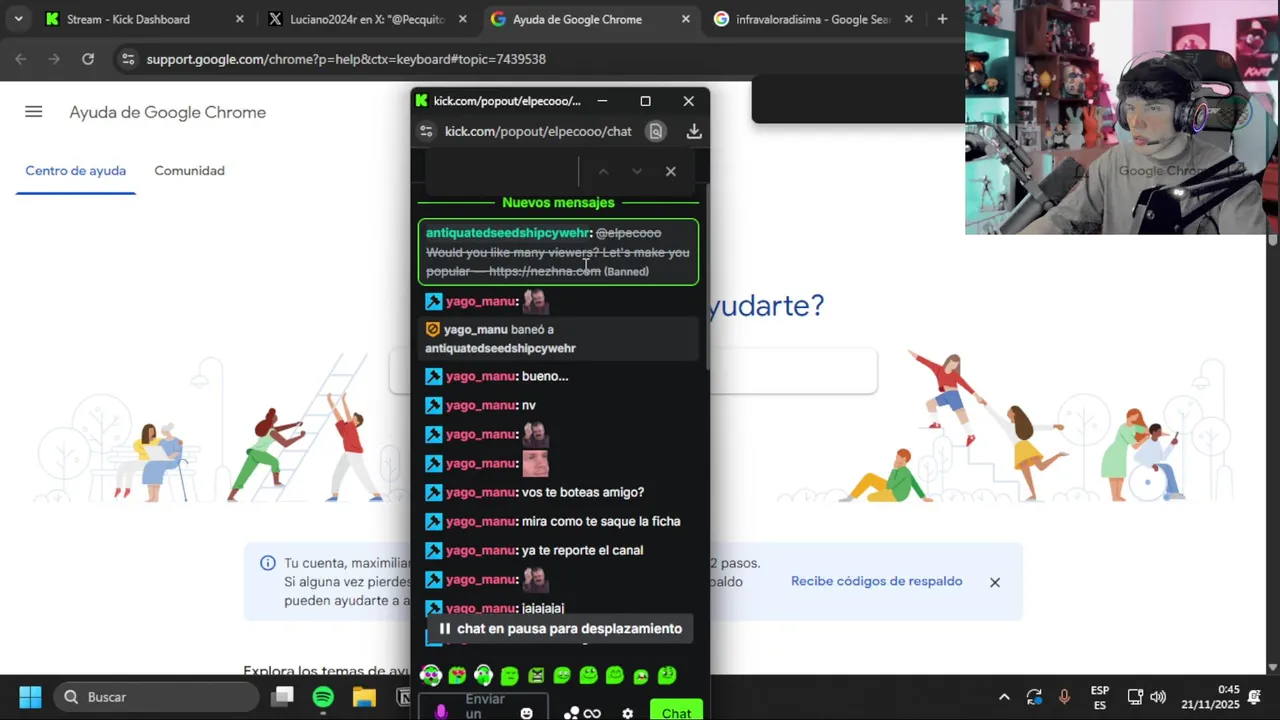Screen dimensions: 1280x720
Task: Click message 'mira como te saque la ficha'
Action: tap(601, 521)
